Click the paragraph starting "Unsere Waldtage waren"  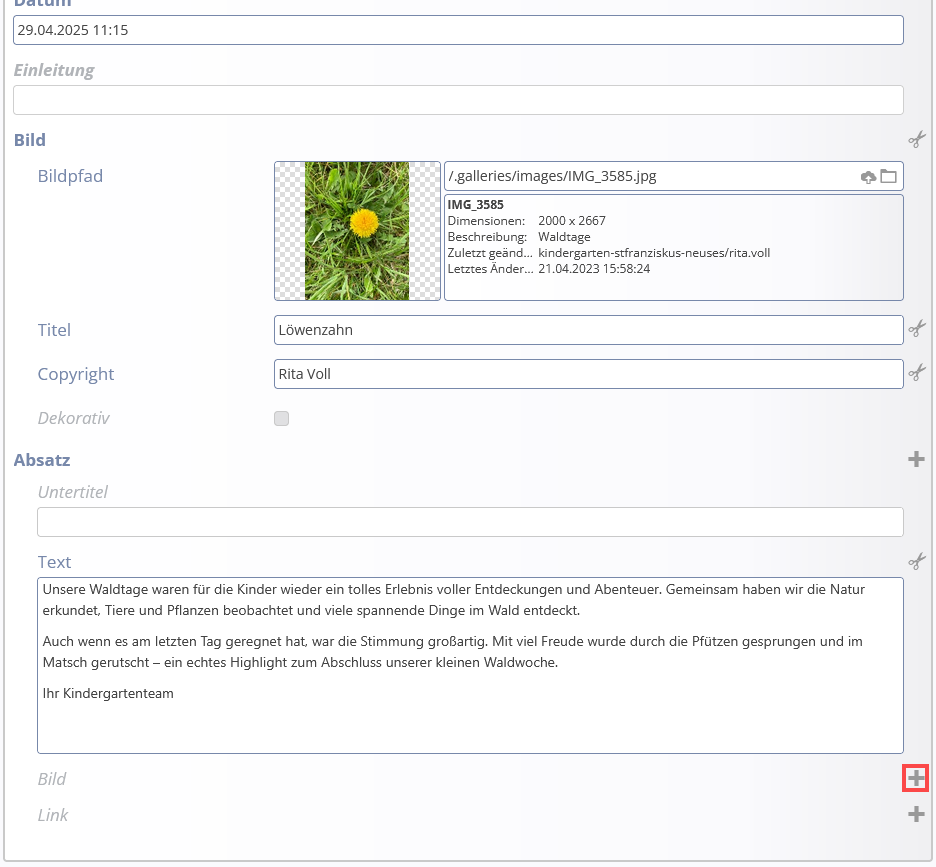click(x=454, y=599)
